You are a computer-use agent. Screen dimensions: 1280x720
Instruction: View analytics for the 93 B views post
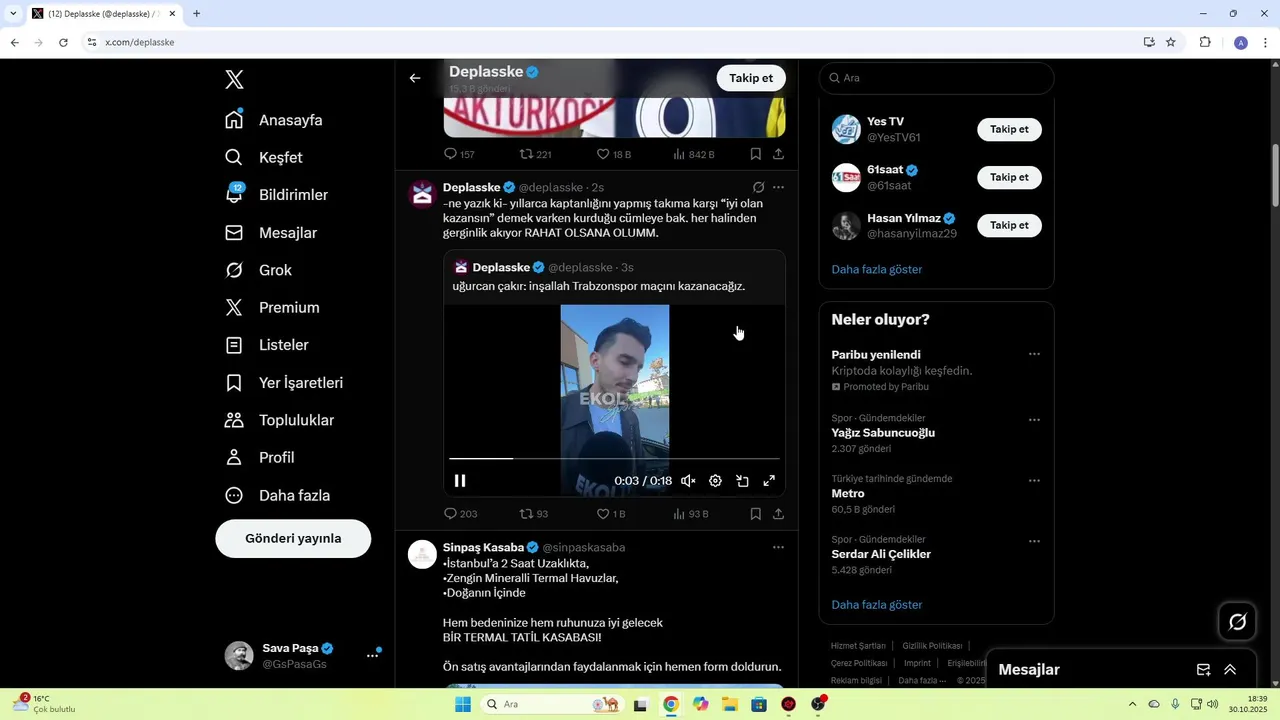690,514
